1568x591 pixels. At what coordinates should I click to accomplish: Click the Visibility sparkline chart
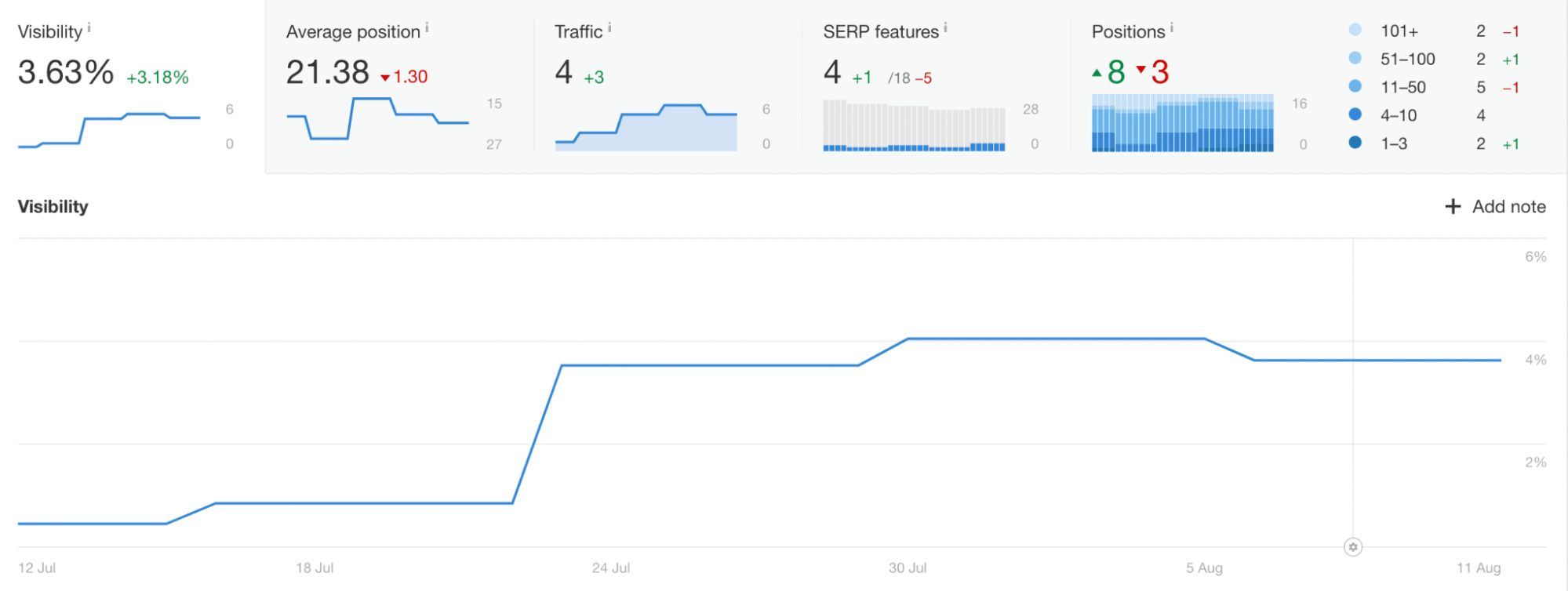(109, 129)
